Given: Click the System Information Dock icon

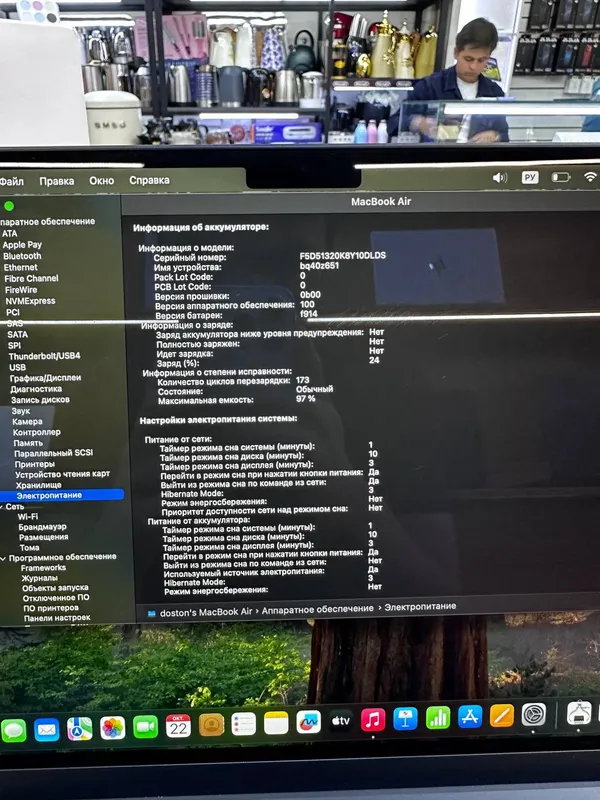Looking at the screenshot, I should click(x=579, y=713).
